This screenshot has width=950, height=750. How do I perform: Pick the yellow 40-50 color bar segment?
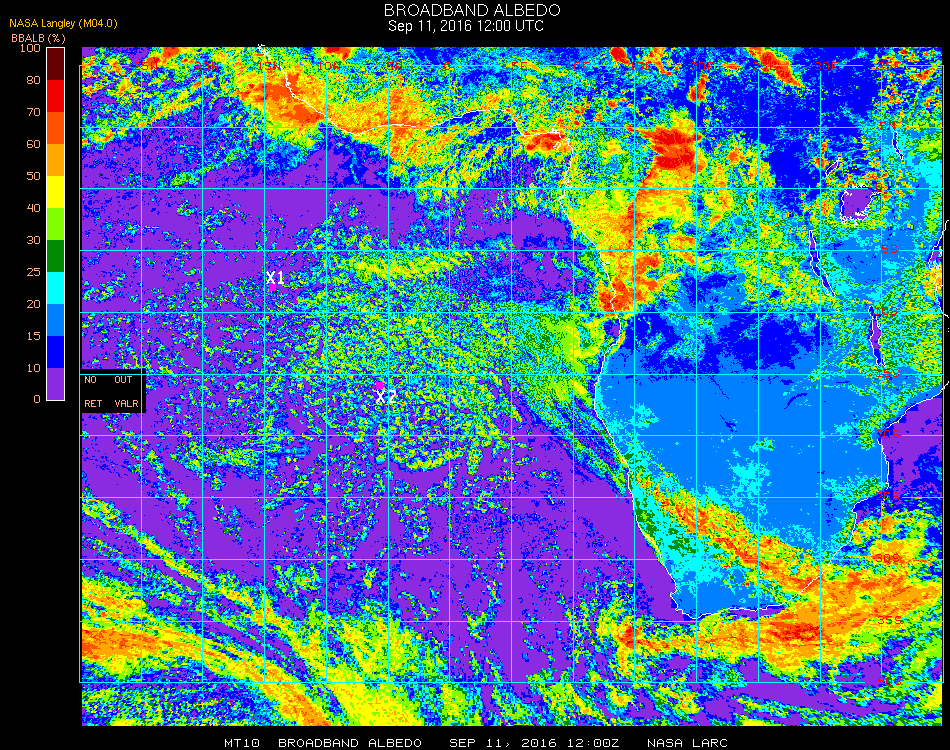click(x=55, y=192)
